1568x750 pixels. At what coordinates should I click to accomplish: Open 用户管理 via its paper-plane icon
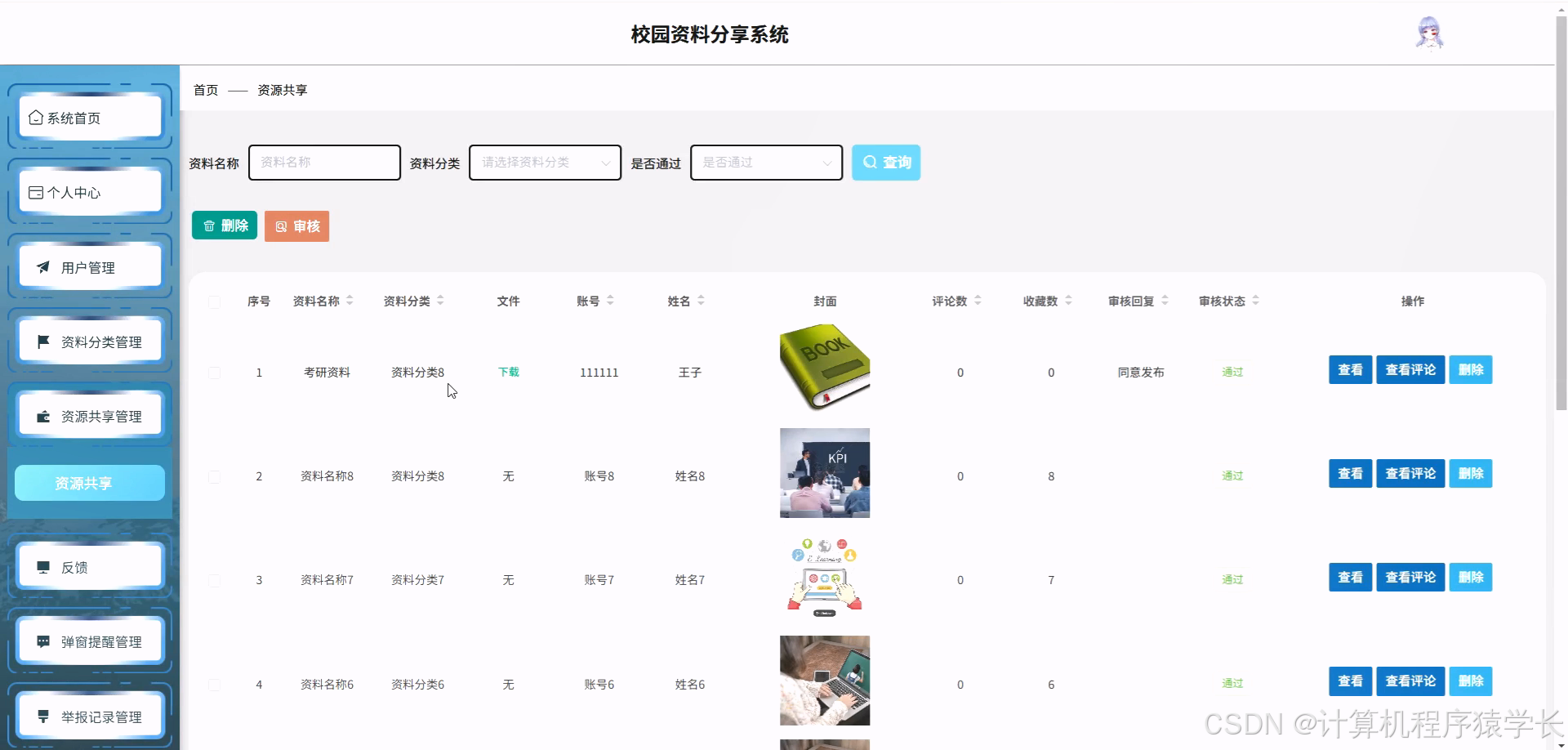coord(44,266)
